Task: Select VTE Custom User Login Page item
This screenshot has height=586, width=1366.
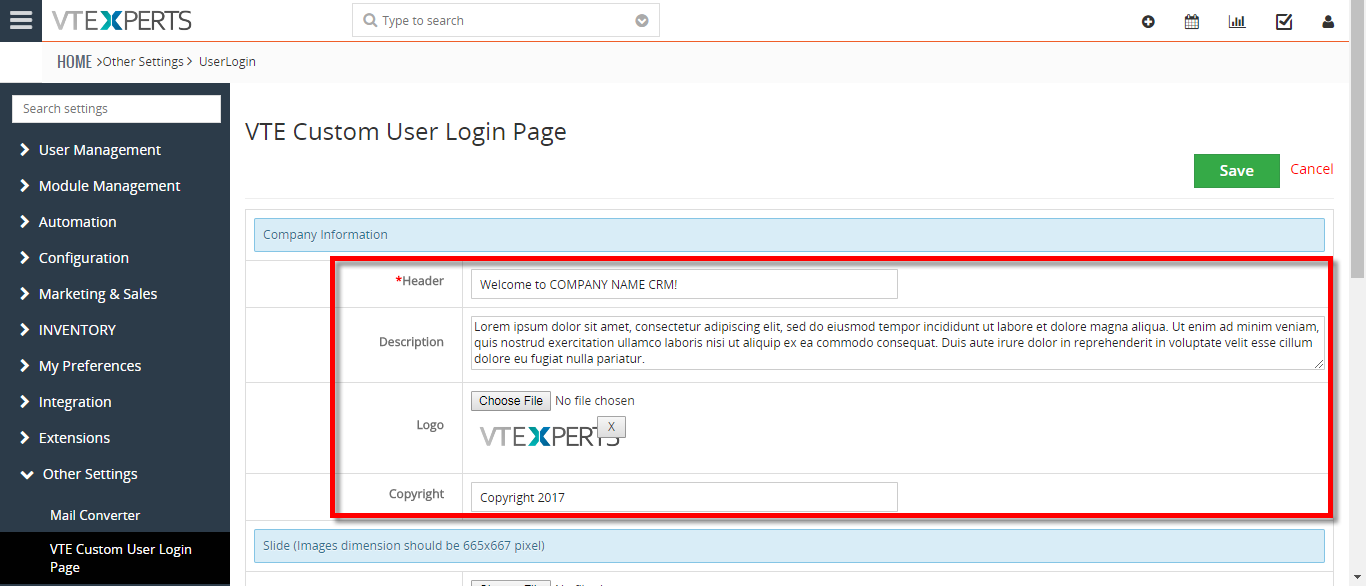Action: [115, 558]
